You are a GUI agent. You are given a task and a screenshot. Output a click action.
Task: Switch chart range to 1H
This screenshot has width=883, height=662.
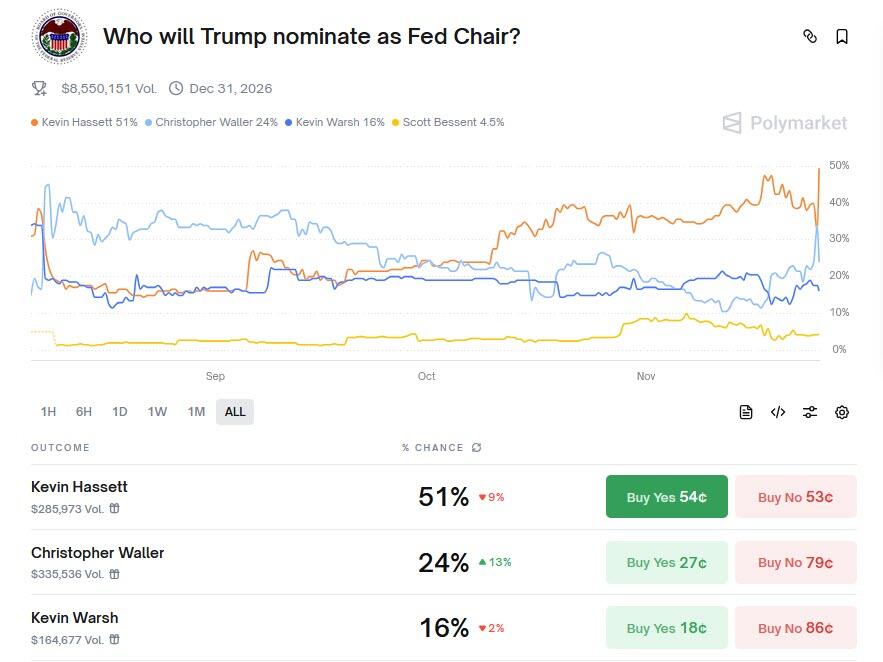[x=48, y=412]
